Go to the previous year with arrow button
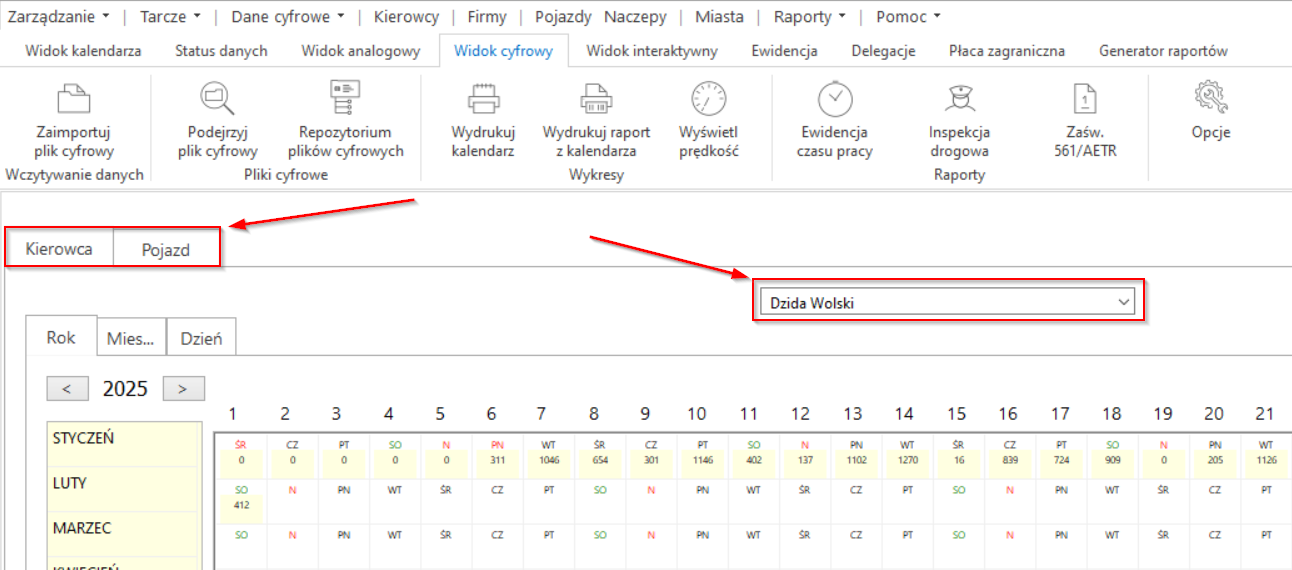The height and width of the screenshot is (570, 1292). [x=67, y=389]
